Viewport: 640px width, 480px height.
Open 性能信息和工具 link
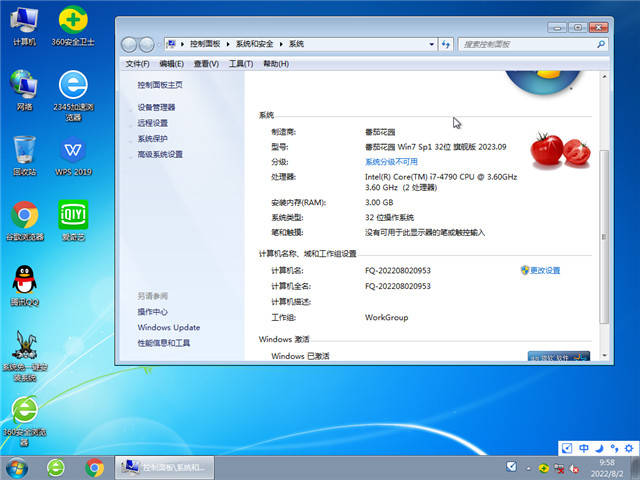pos(164,343)
